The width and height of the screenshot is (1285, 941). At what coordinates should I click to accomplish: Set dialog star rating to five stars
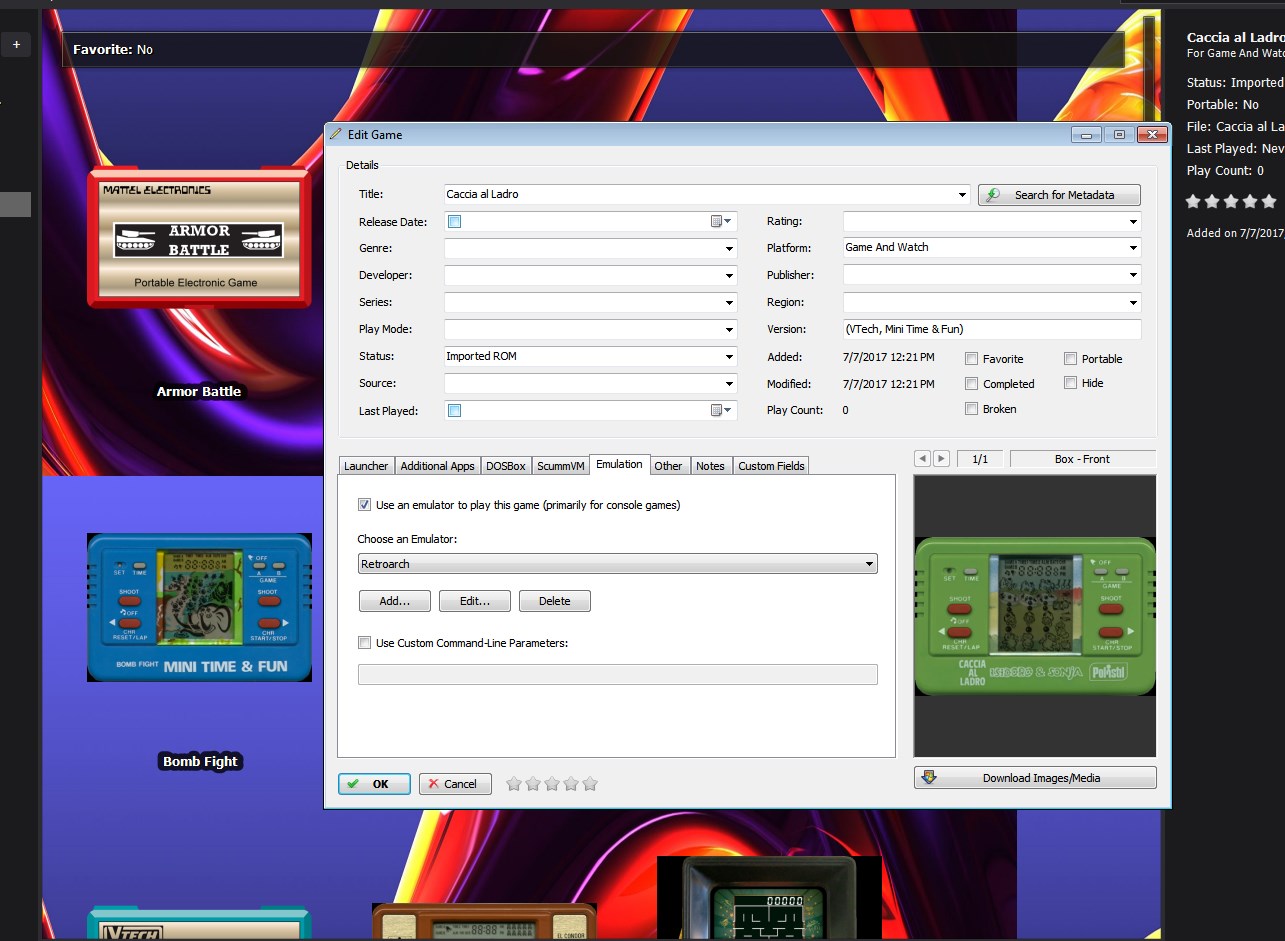pyautogui.click(x=590, y=784)
